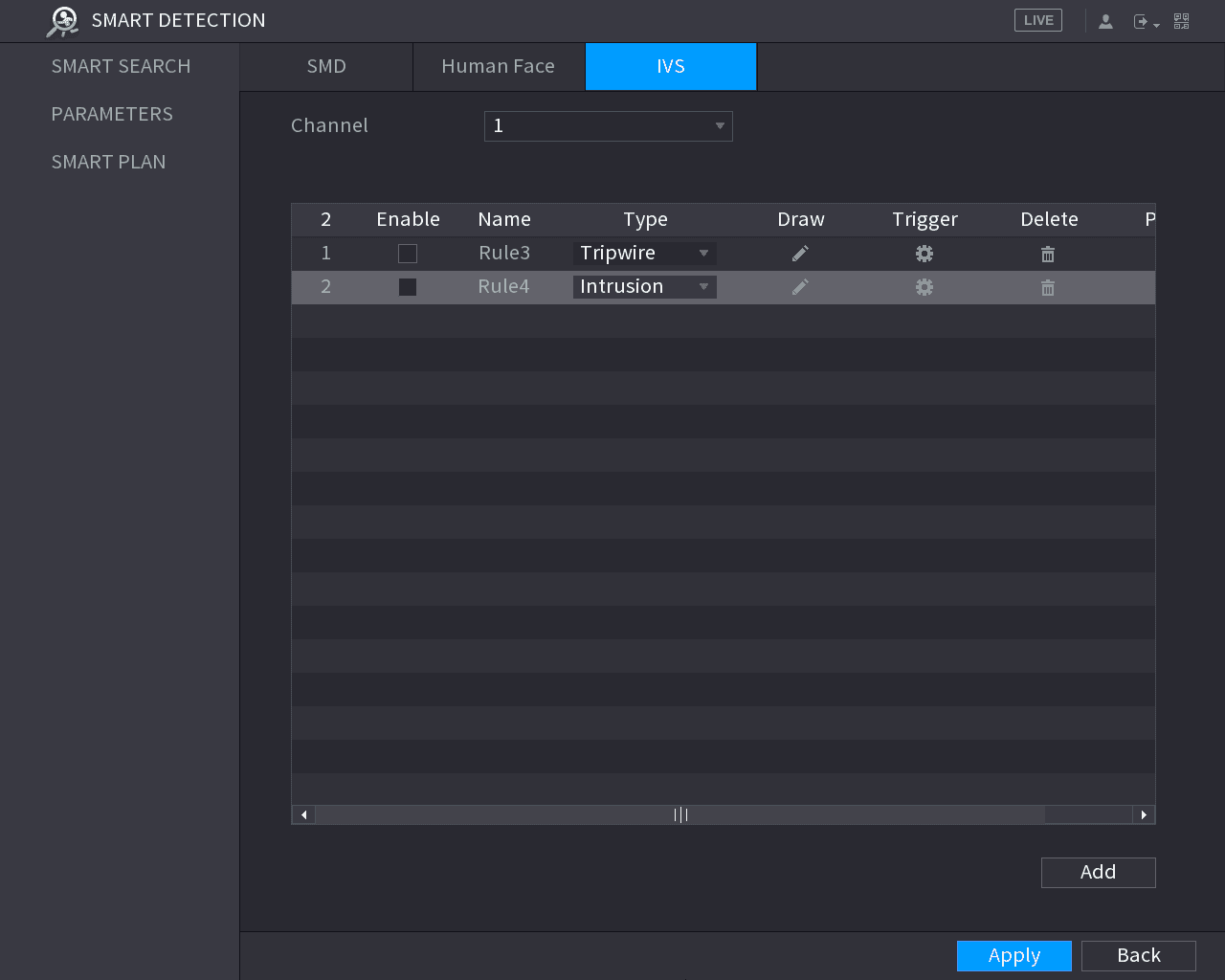Draw rule area for Rule4
Screen dimensions: 1225x980
(x=800, y=287)
